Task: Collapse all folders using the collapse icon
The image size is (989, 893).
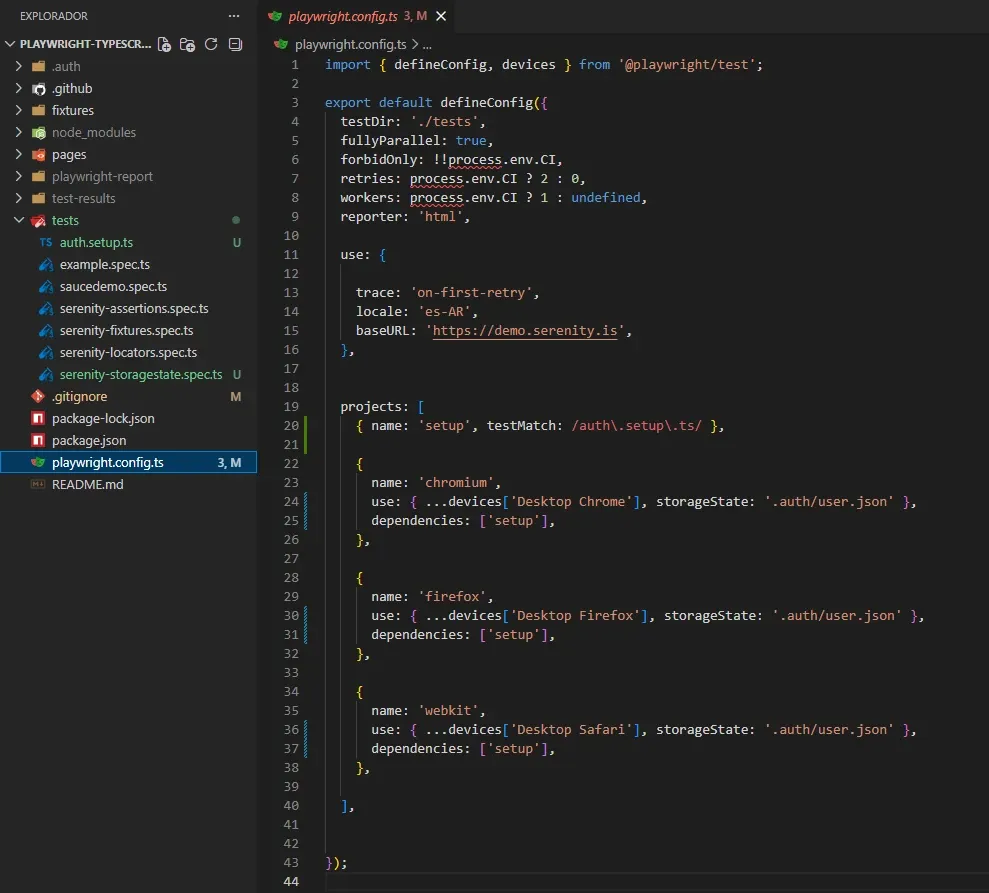Action: click(234, 44)
